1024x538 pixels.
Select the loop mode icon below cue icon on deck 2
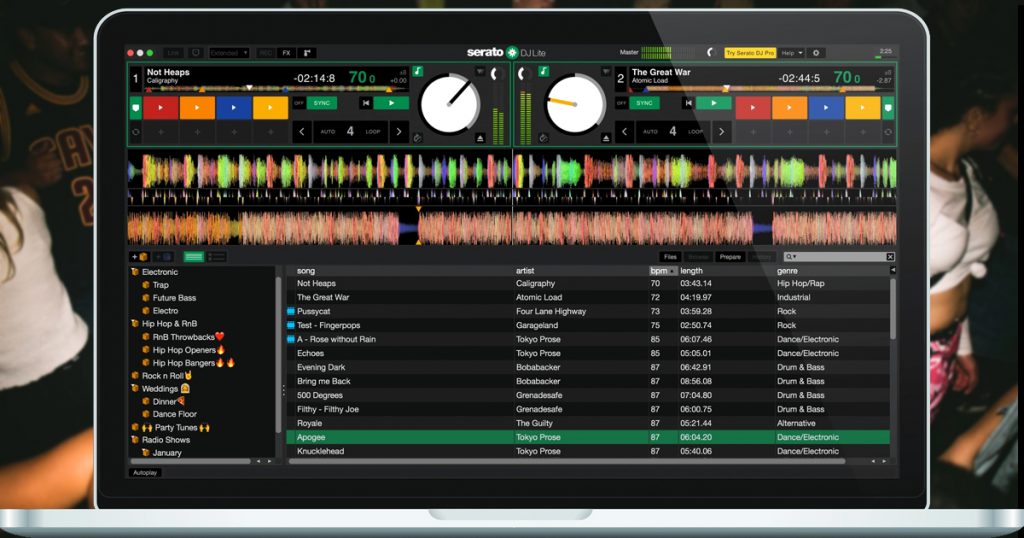(x=888, y=132)
